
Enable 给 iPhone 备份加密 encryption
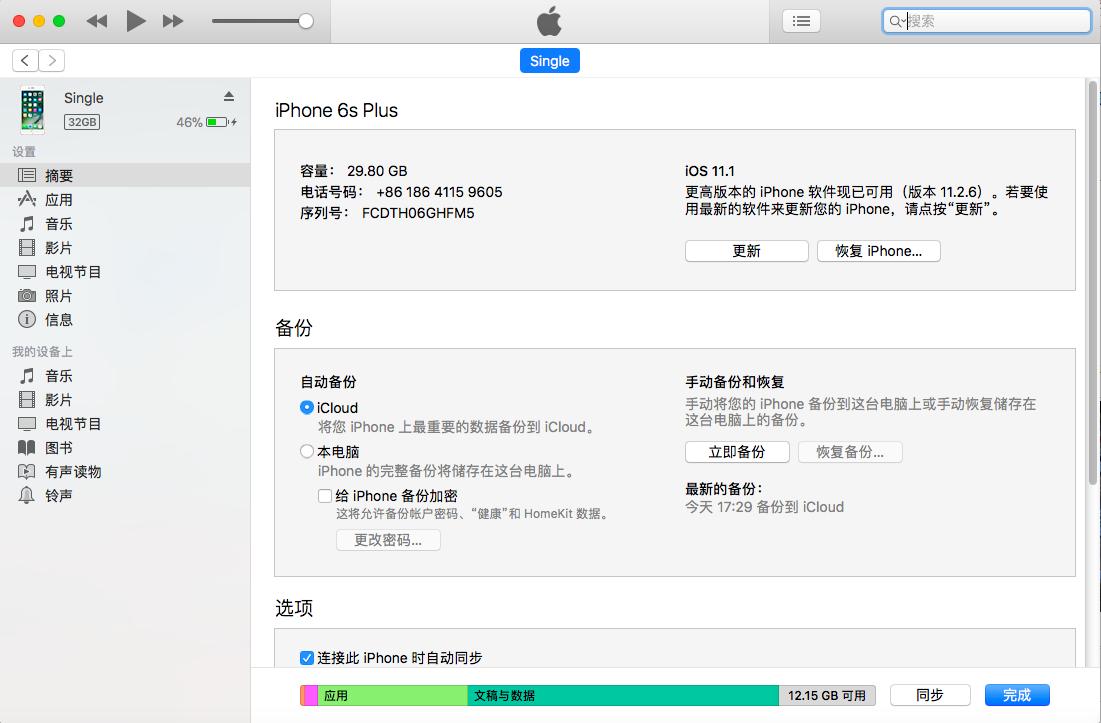point(325,495)
